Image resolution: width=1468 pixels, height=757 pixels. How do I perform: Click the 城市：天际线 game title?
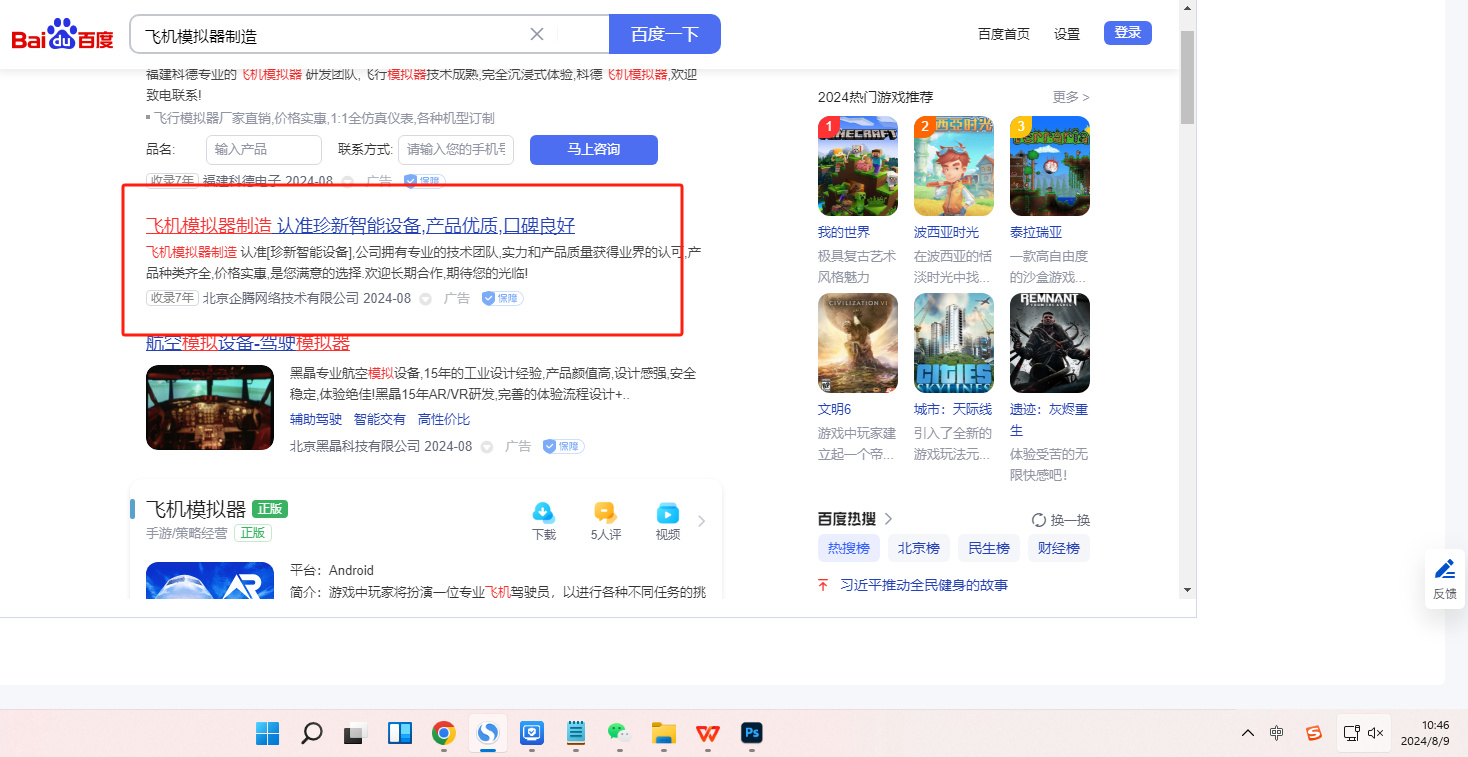[953, 409]
